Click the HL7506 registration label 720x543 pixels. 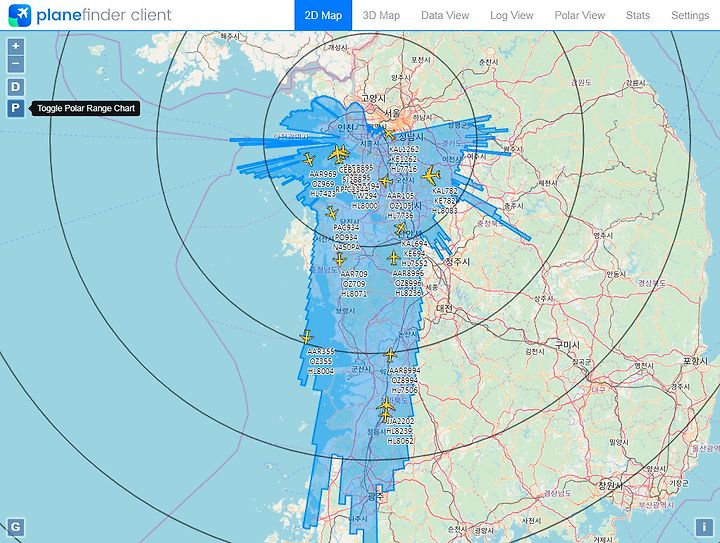pyautogui.click(x=405, y=390)
